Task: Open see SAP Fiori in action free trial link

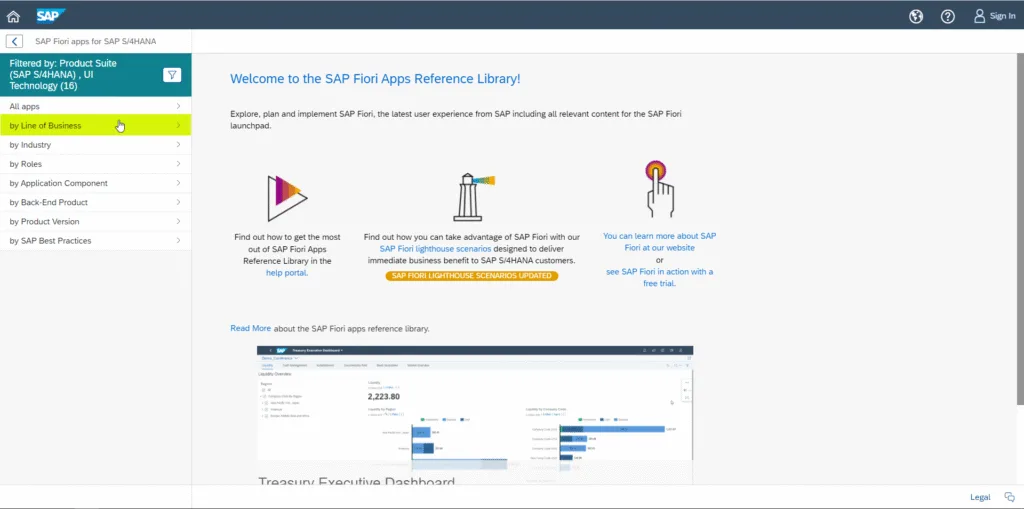Action: pos(660,278)
